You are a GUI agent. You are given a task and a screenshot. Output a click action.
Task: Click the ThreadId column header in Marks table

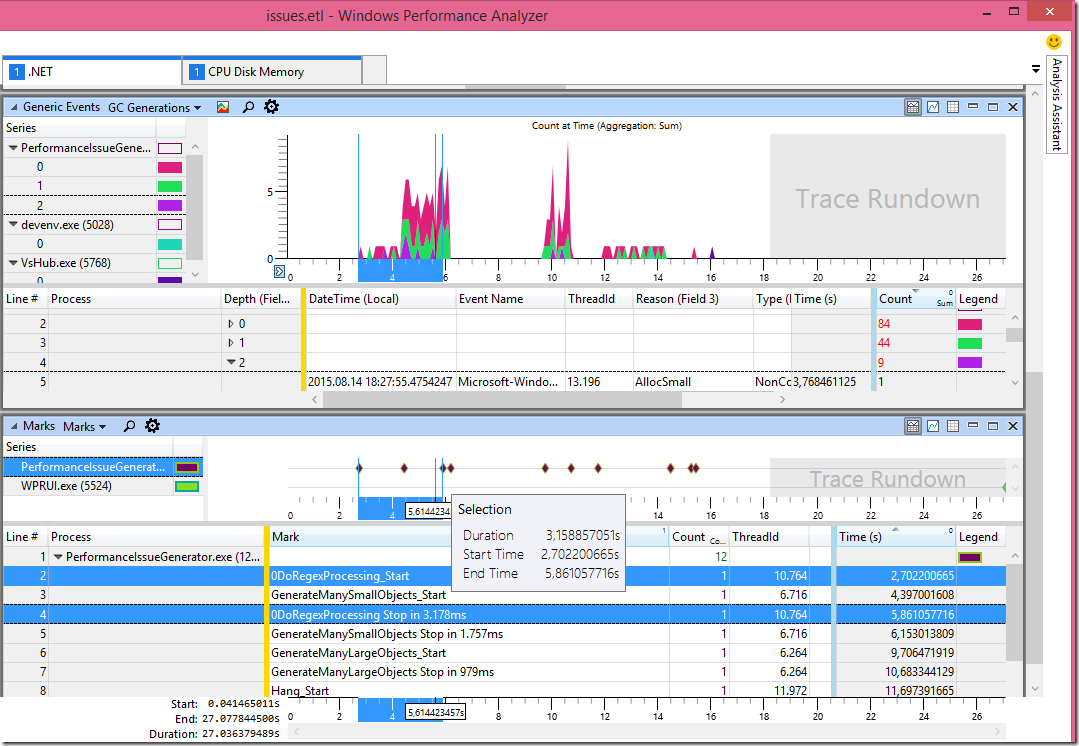pos(769,537)
